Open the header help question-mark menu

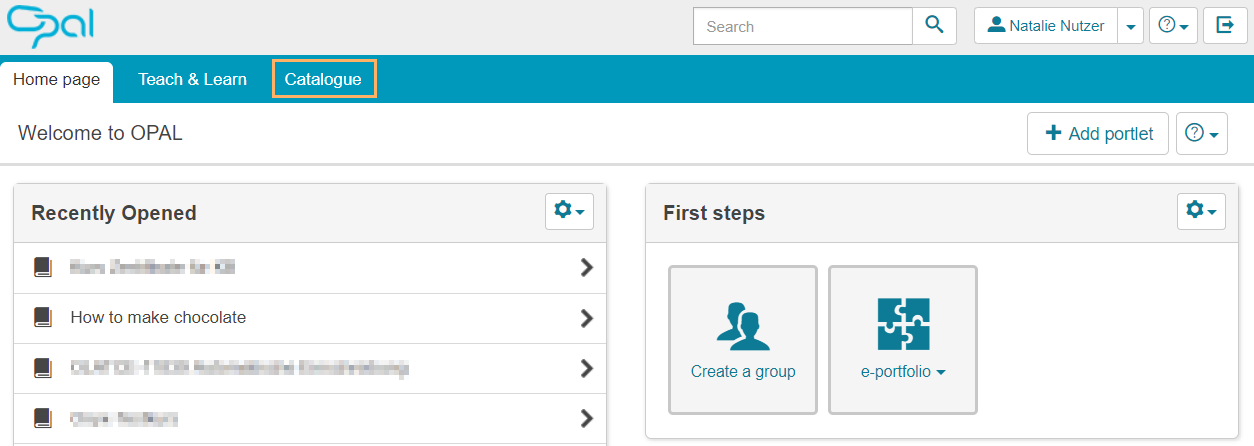coord(1173,26)
